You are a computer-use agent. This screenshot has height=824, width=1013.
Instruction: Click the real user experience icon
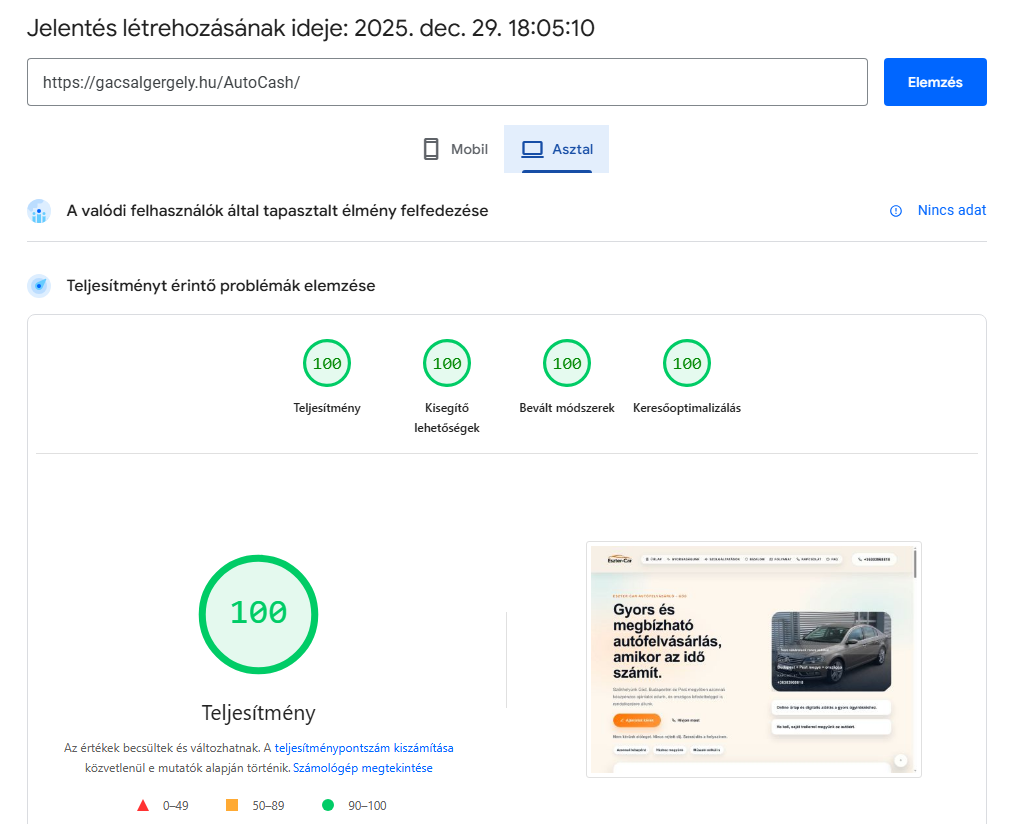tap(39, 211)
